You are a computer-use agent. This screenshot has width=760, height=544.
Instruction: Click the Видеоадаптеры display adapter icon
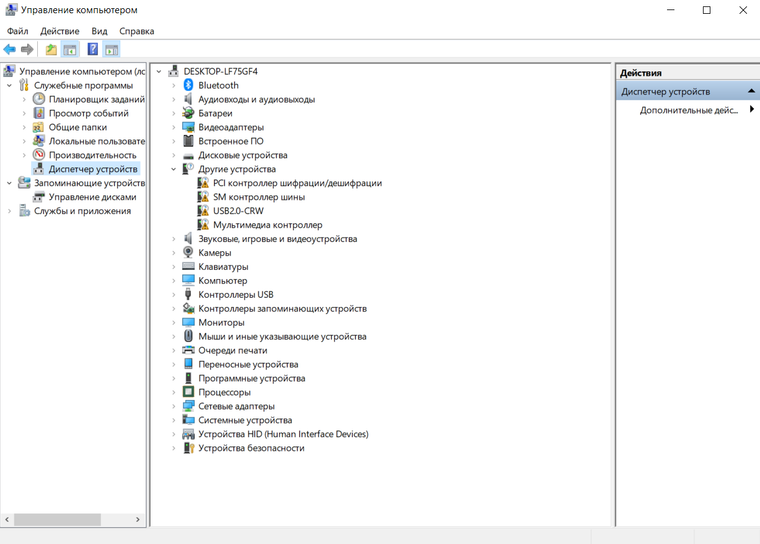point(188,128)
